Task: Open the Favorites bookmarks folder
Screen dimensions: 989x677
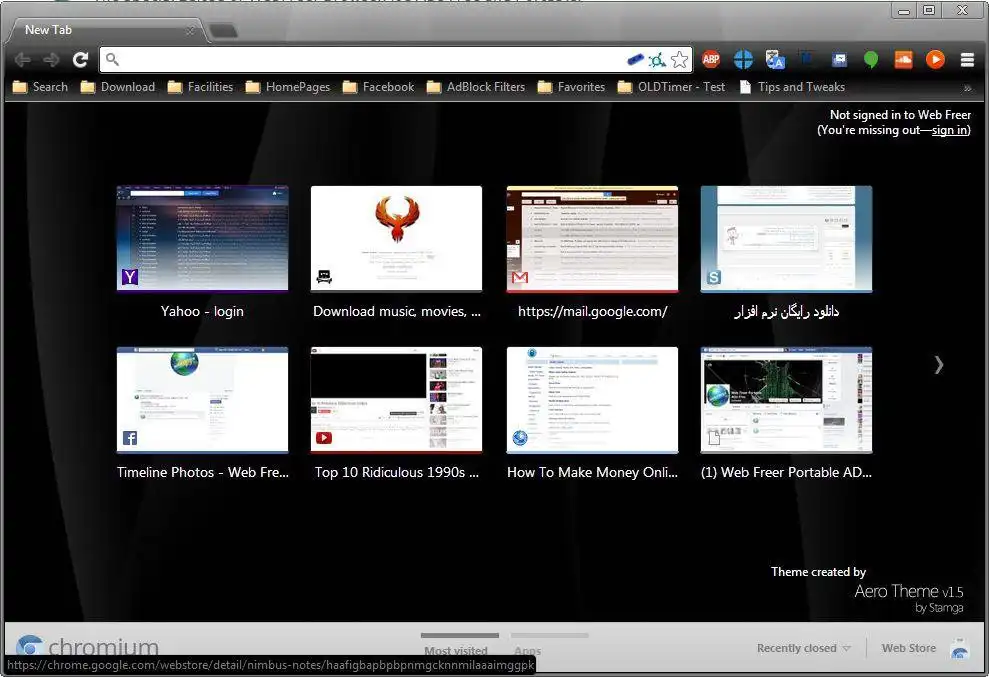Action: (x=571, y=87)
